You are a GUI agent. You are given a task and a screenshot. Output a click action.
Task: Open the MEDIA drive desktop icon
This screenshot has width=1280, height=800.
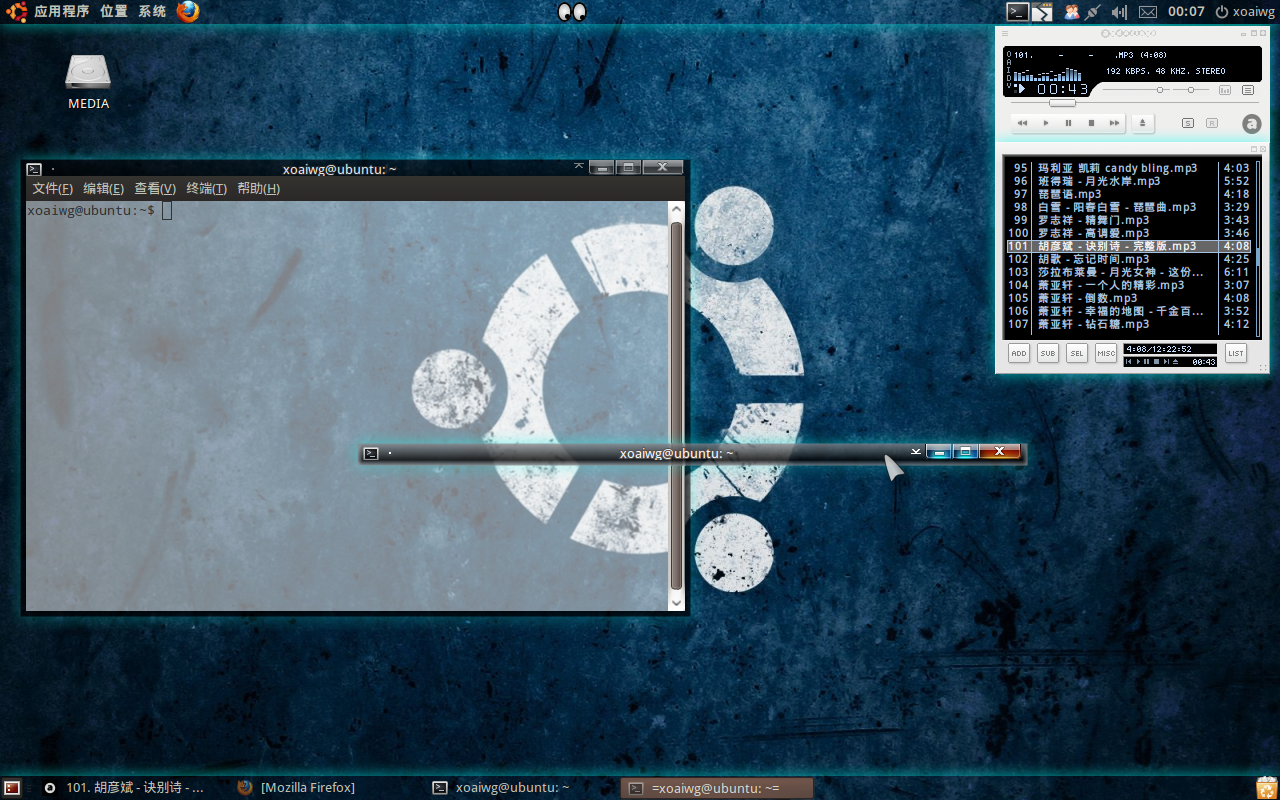coord(88,82)
